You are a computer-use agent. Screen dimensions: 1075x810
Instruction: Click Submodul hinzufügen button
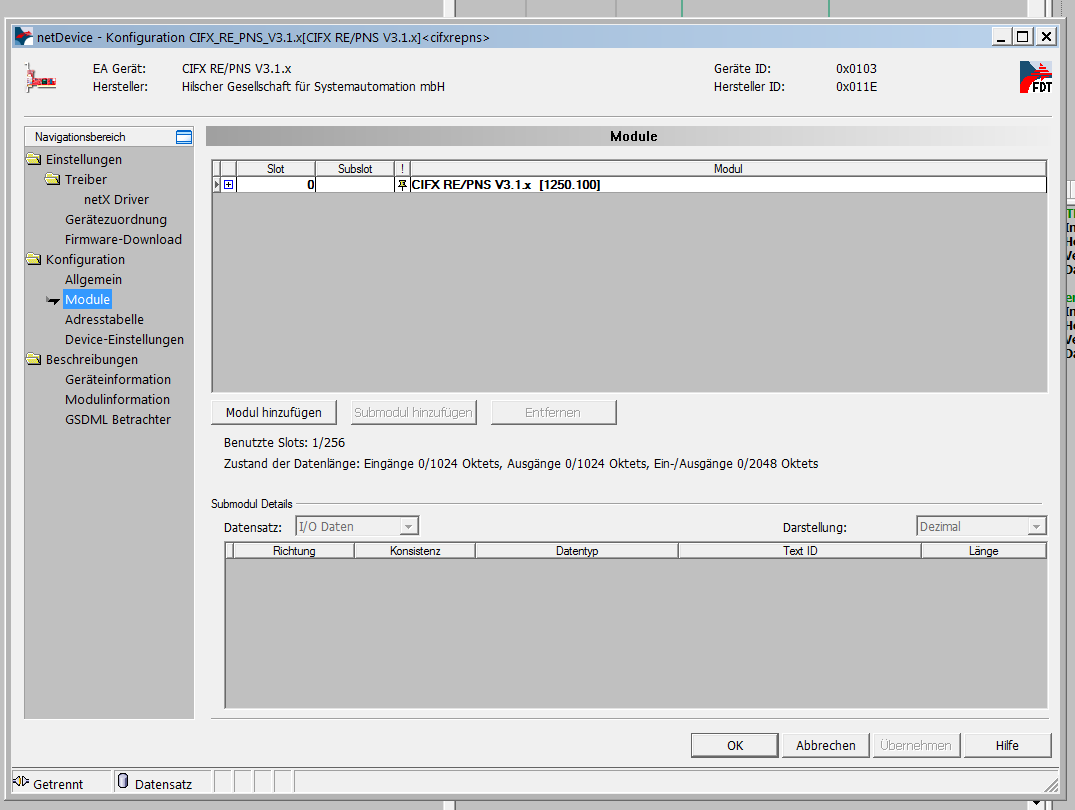point(413,412)
